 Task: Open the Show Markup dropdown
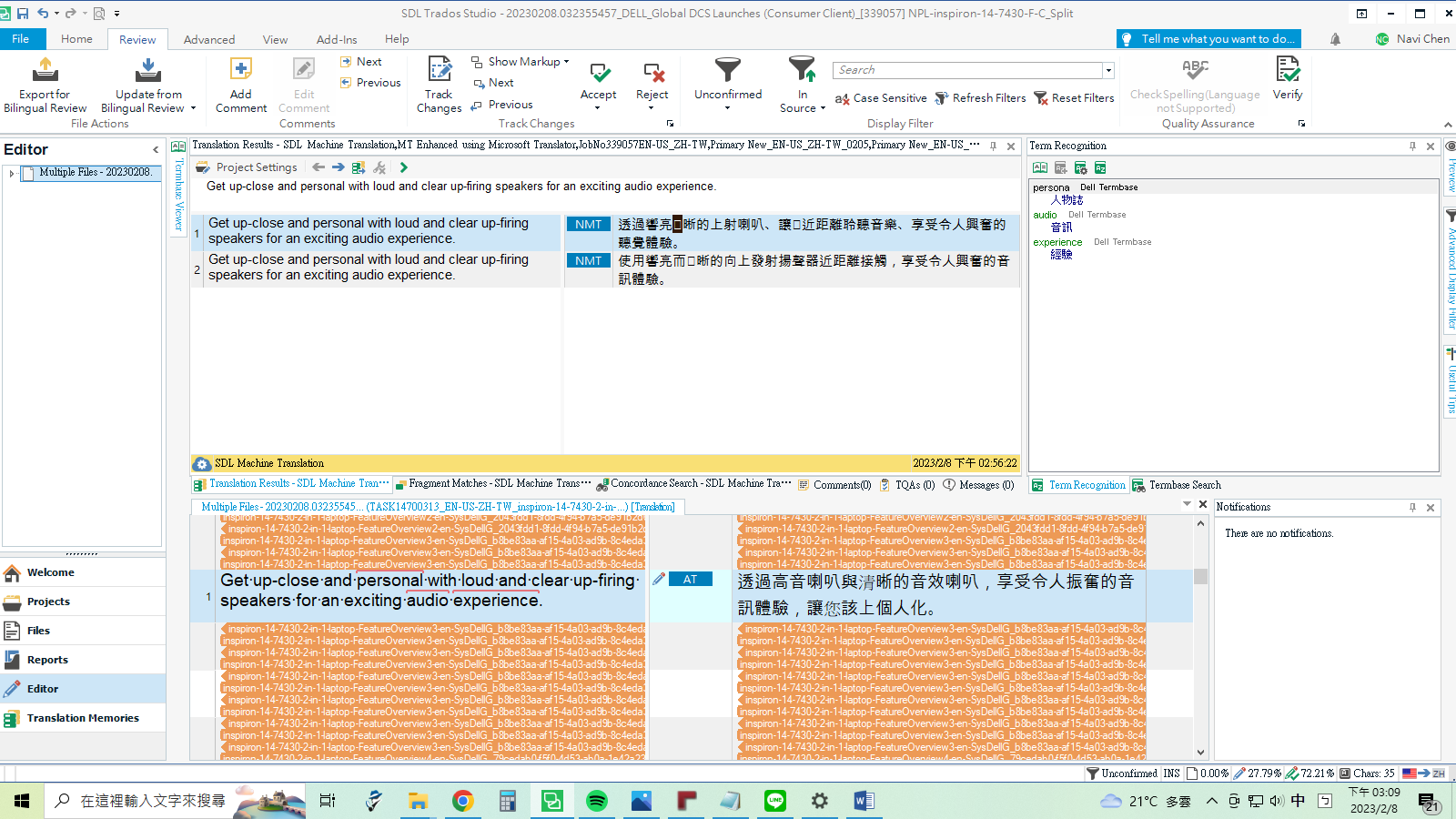pos(521,62)
